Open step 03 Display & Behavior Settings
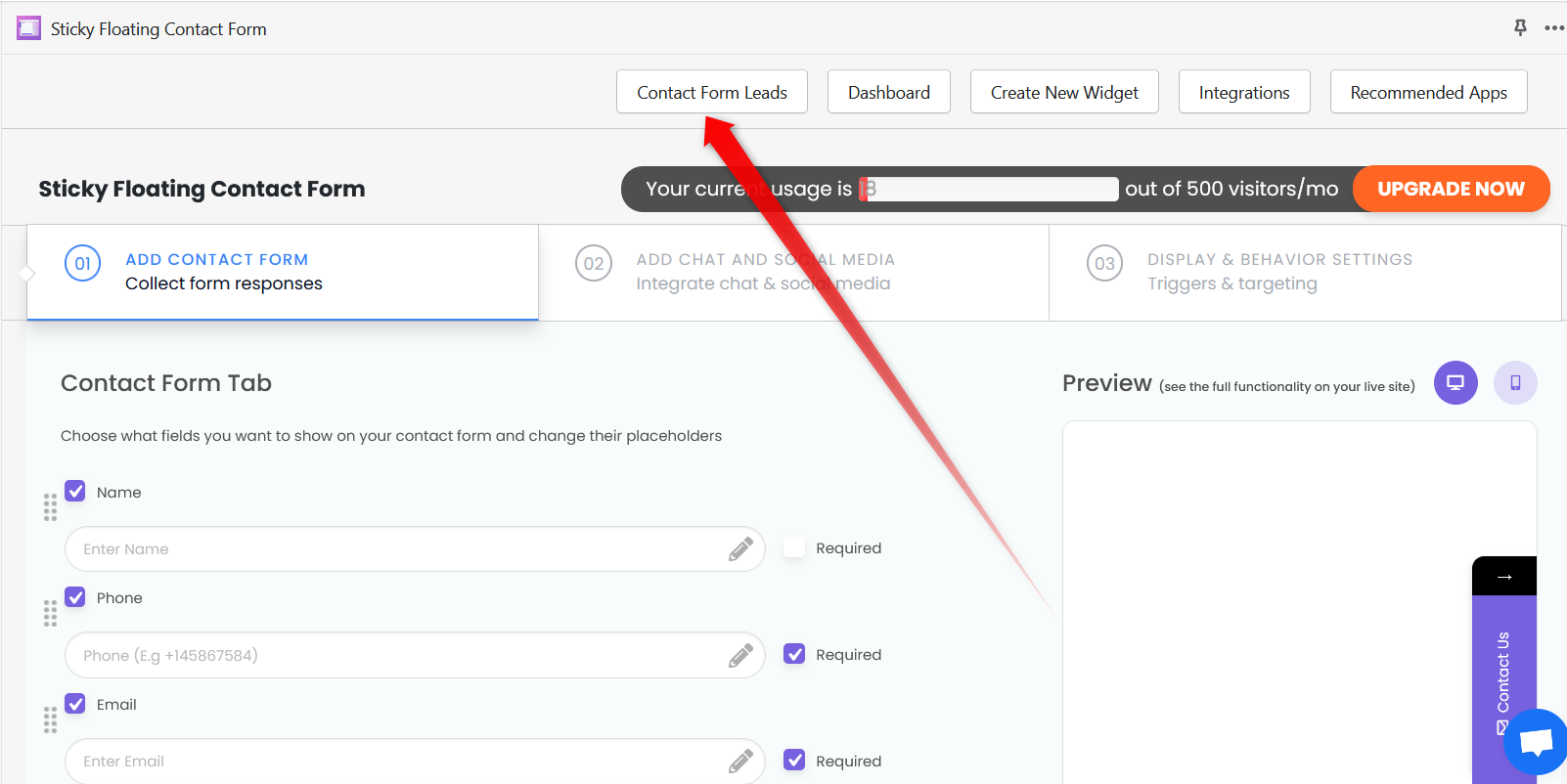This screenshot has width=1567, height=784. point(1305,272)
